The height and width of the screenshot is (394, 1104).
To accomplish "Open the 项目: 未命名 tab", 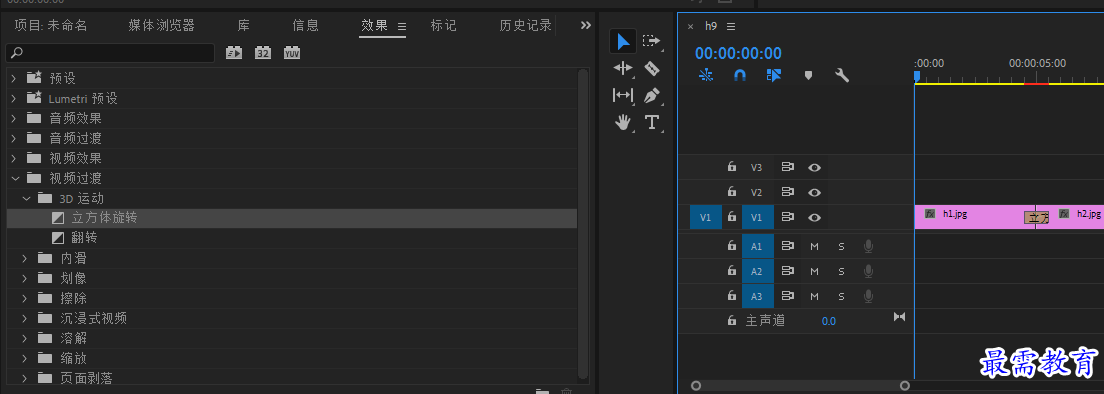I will pos(51,25).
